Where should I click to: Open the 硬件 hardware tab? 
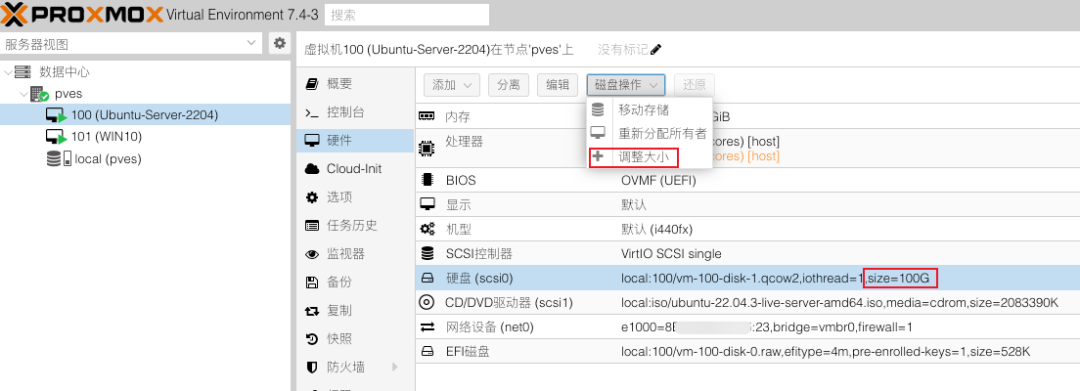point(355,140)
